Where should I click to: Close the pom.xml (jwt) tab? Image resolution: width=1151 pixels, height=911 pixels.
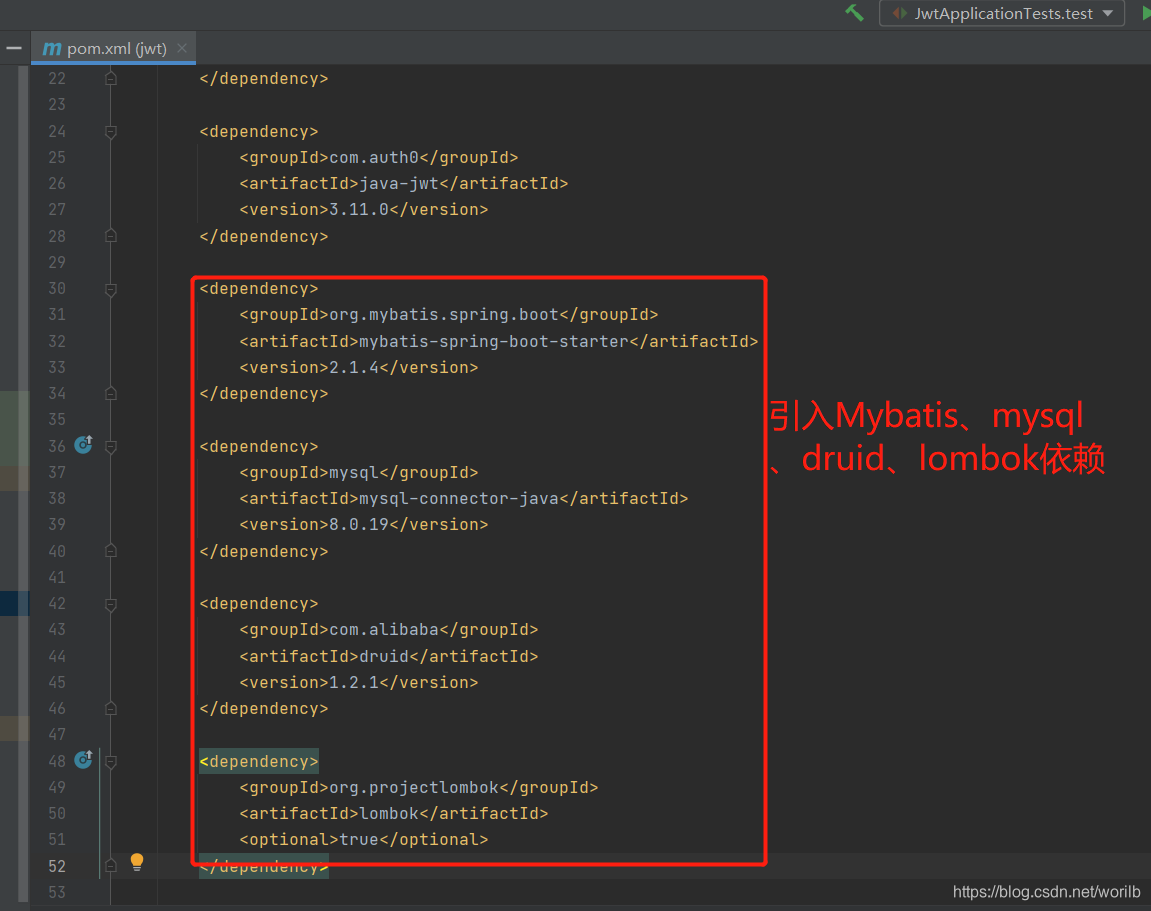[x=182, y=48]
